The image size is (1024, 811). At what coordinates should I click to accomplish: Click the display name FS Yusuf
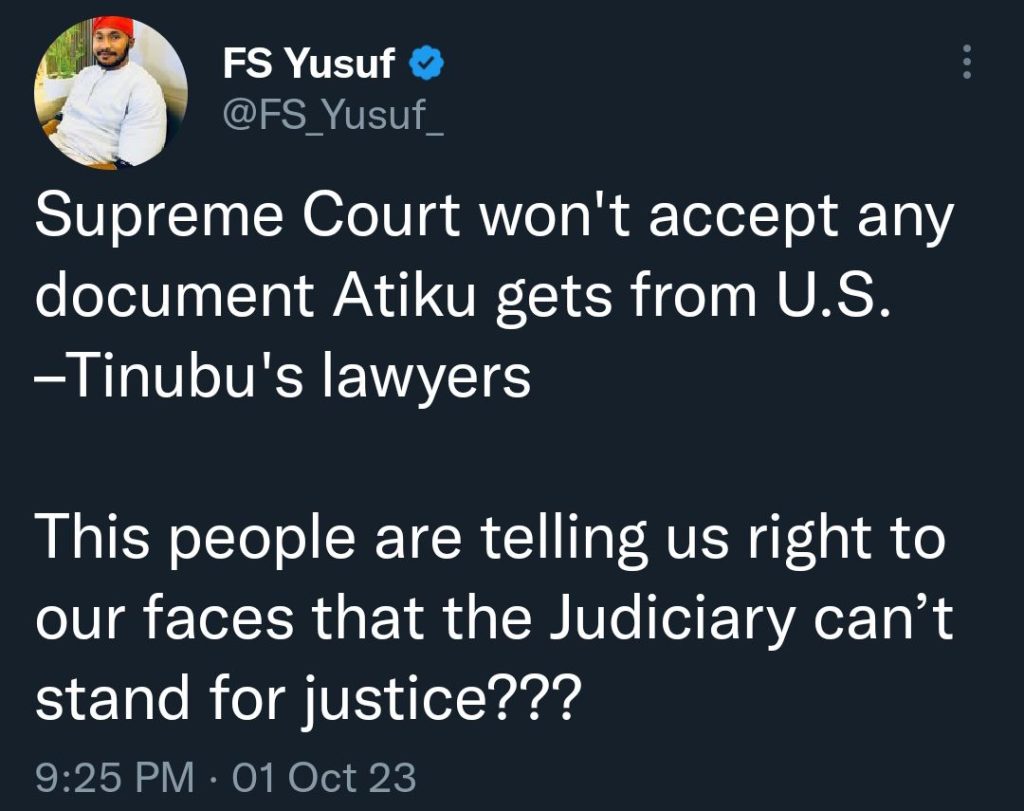click(x=308, y=63)
